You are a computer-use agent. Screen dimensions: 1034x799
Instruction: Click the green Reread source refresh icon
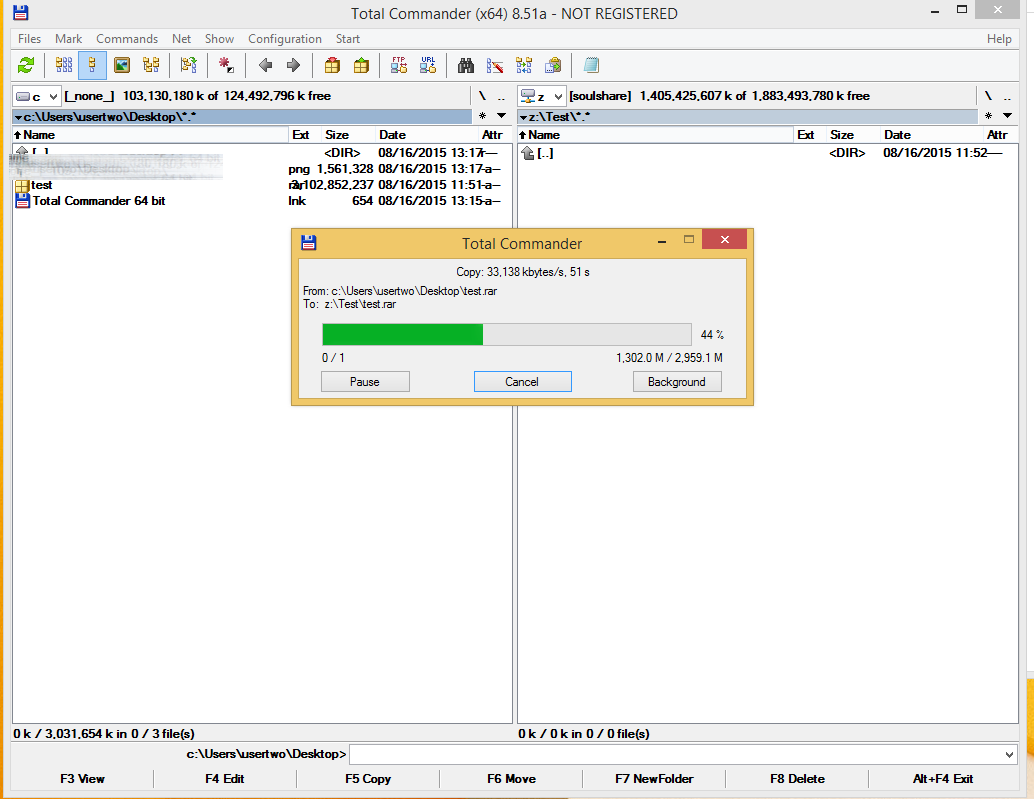[x=26, y=65]
